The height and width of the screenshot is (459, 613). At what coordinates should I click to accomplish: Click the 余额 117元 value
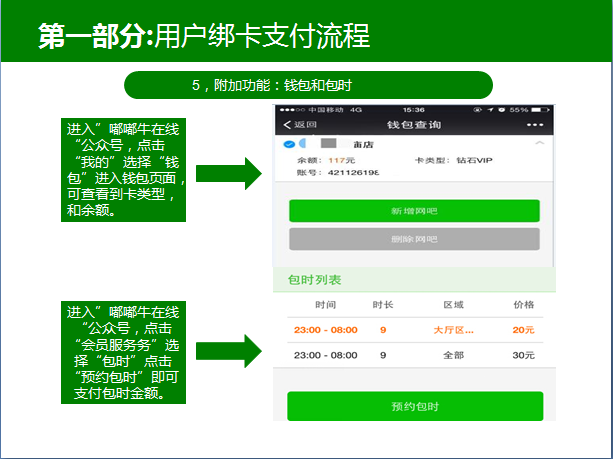(342, 160)
